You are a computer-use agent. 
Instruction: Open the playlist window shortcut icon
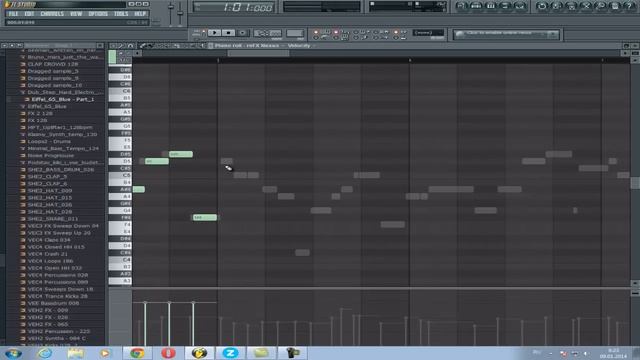click(x=461, y=6)
